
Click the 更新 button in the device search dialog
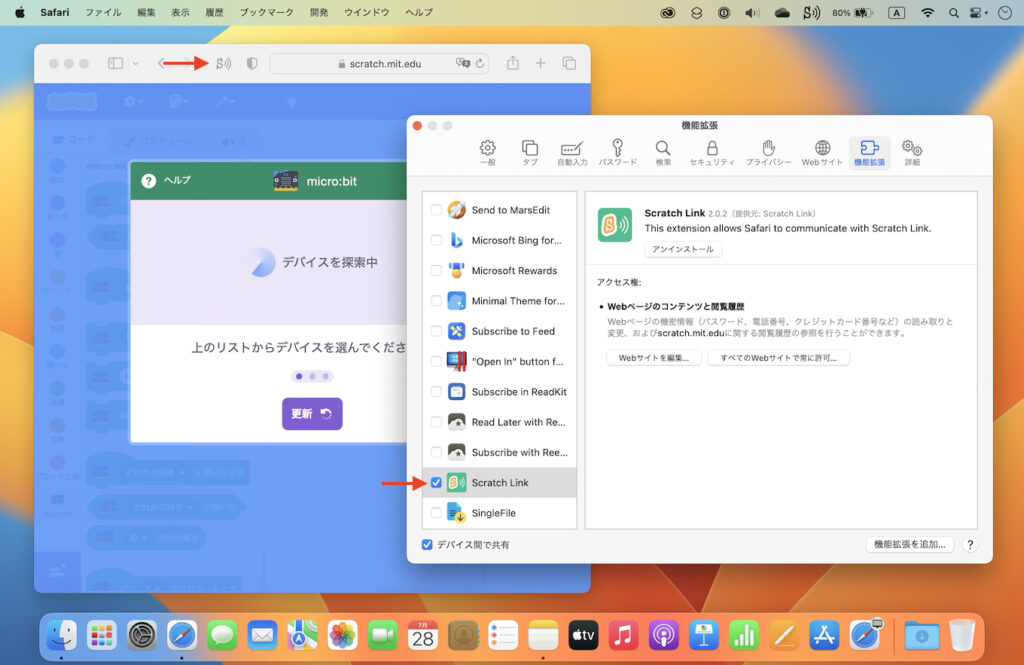coord(311,414)
